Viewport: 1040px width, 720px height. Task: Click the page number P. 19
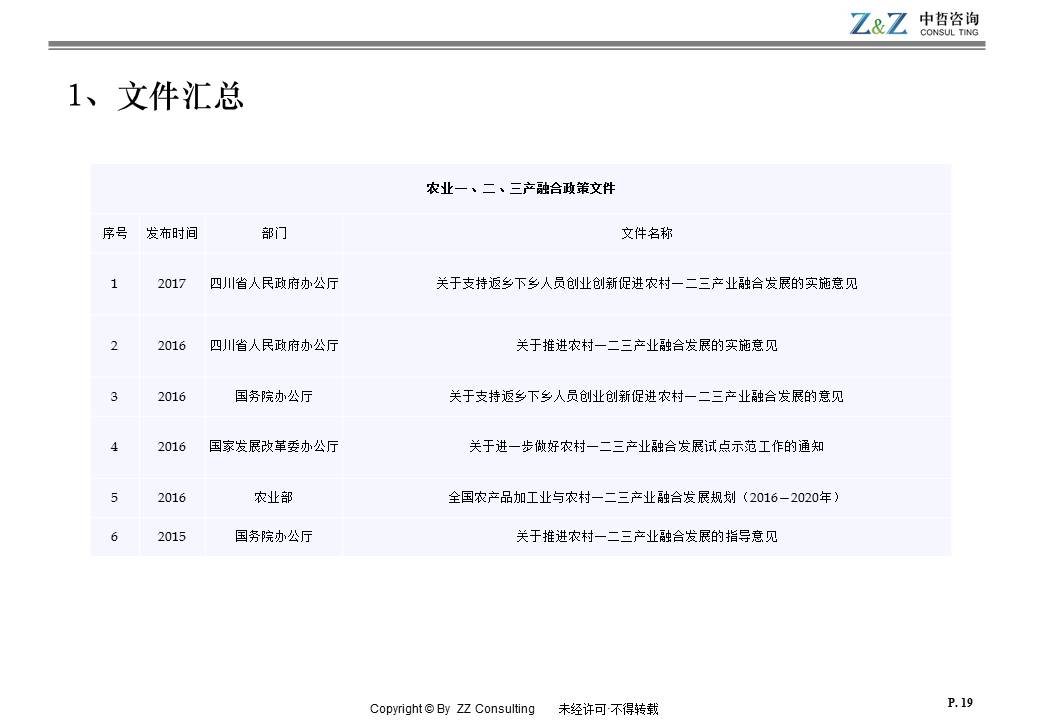(x=959, y=703)
